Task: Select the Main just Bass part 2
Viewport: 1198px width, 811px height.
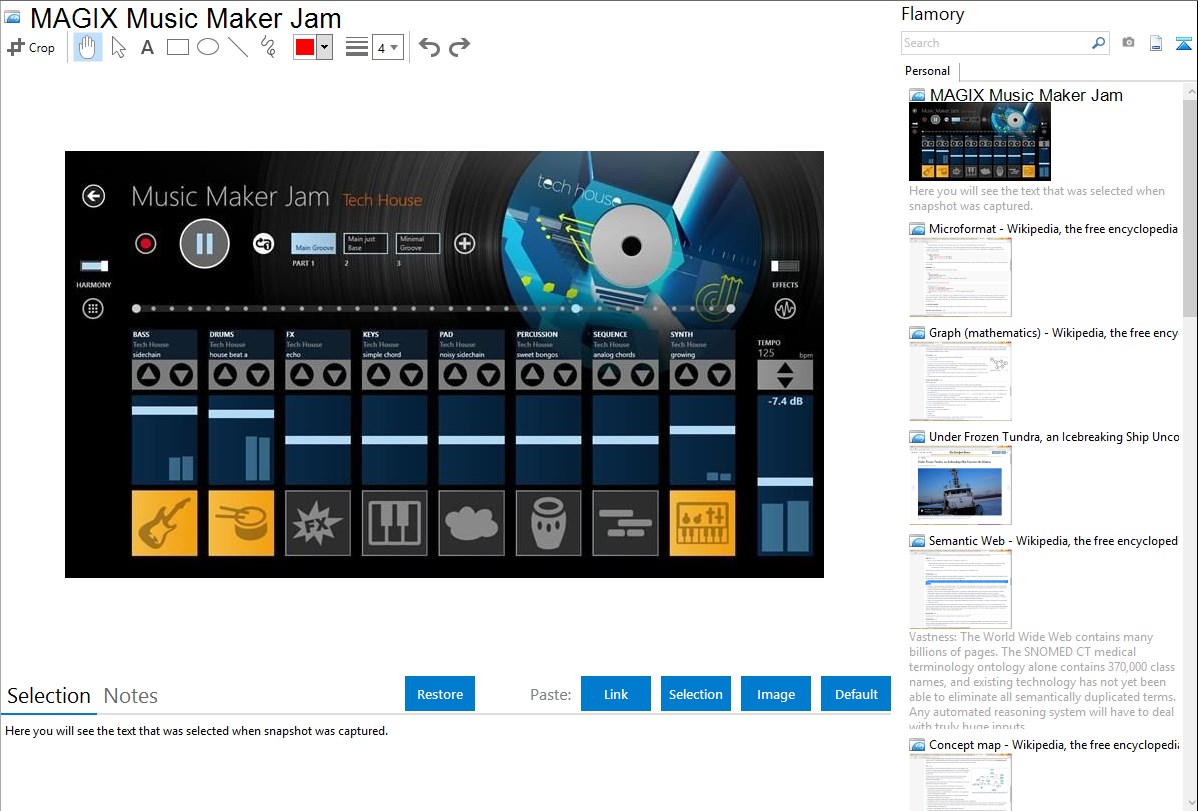Action: [365, 244]
